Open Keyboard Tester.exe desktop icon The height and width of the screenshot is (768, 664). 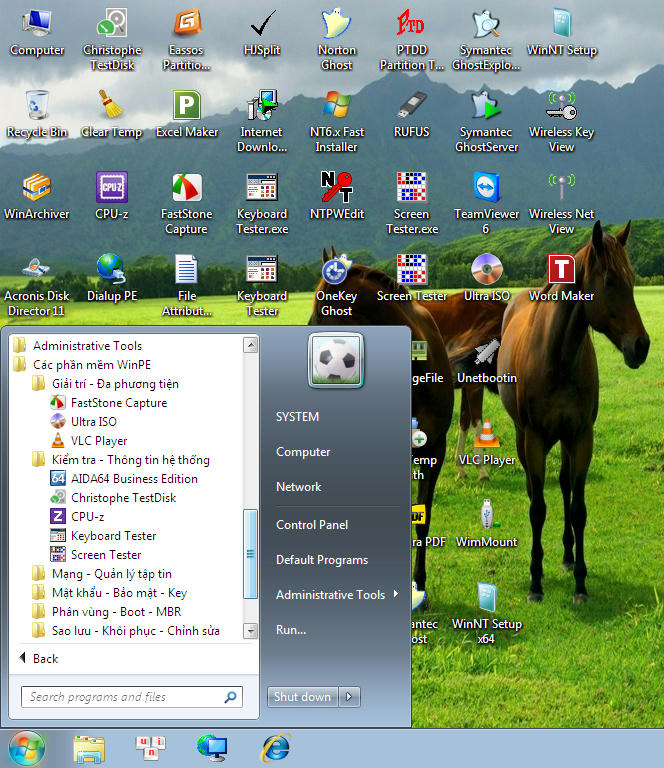(262, 203)
